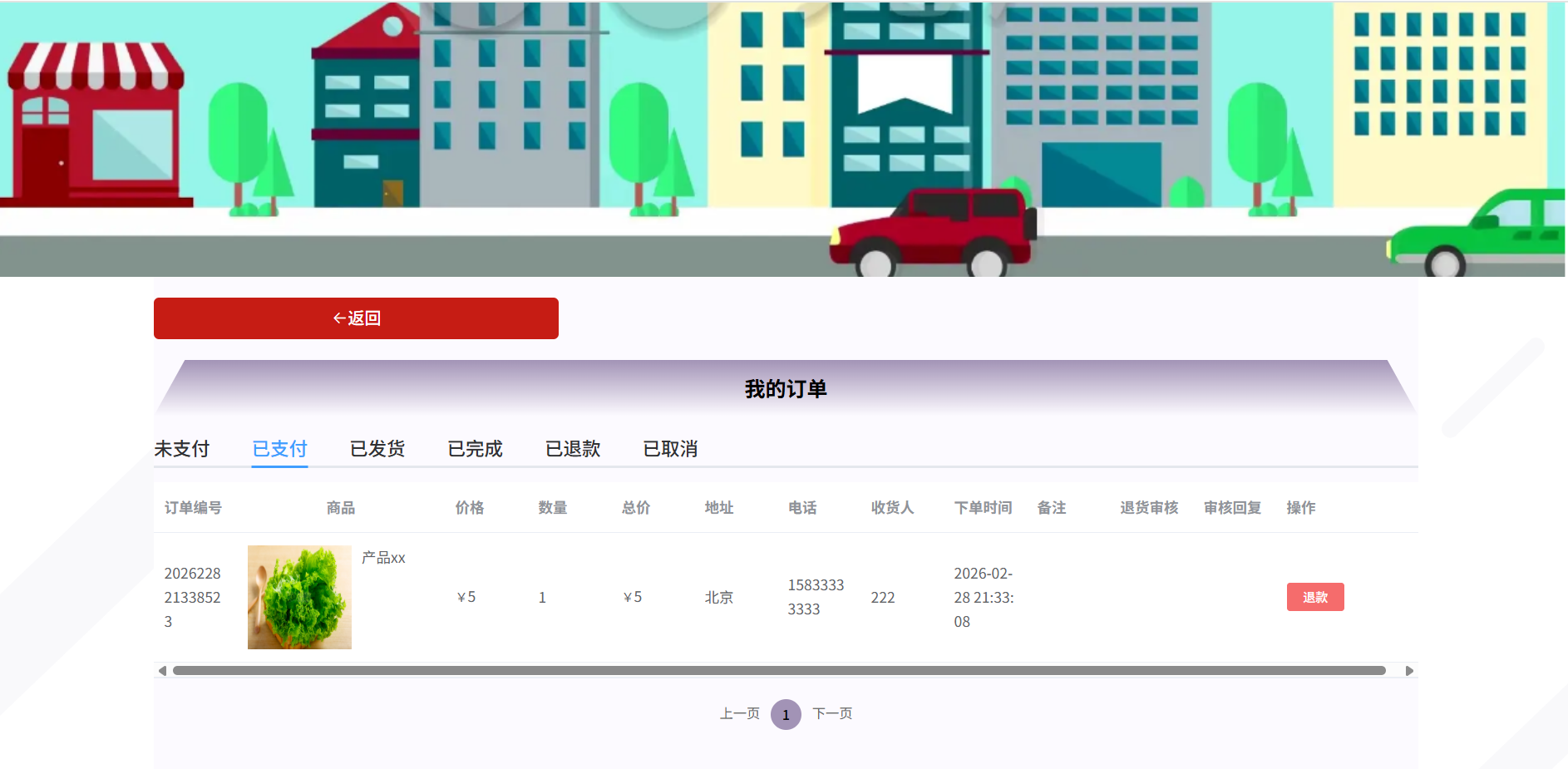Click the 总价 column header
The image size is (1568, 769).
pos(636,508)
